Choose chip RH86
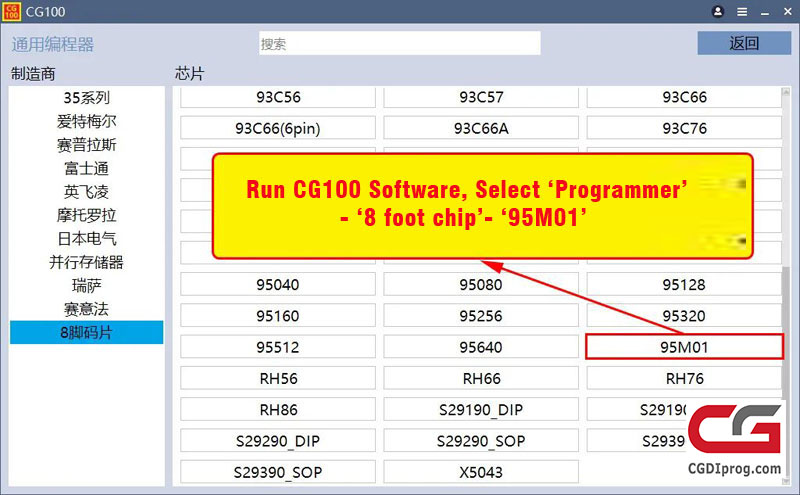 [x=278, y=409]
